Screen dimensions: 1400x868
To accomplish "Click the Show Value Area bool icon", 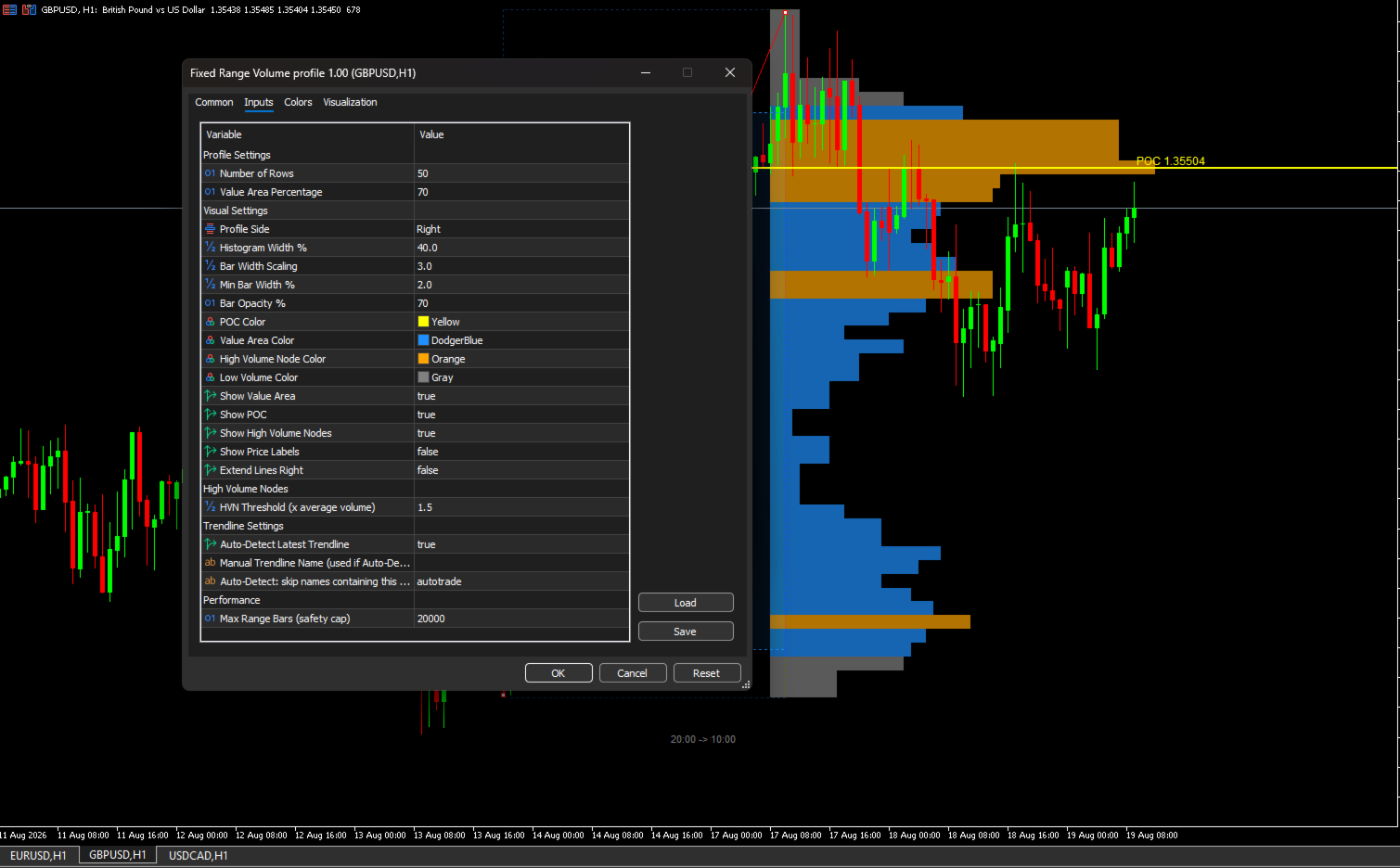I will [x=210, y=396].
